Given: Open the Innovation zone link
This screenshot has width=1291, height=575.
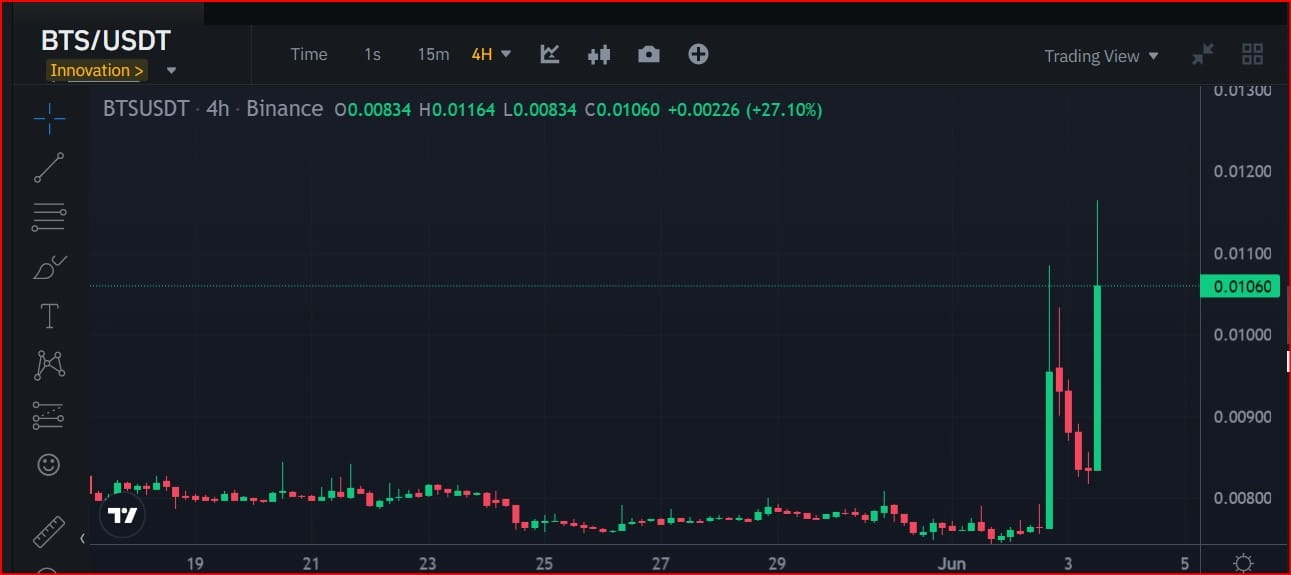Looking at the screenshot, I should click(97, 70).
